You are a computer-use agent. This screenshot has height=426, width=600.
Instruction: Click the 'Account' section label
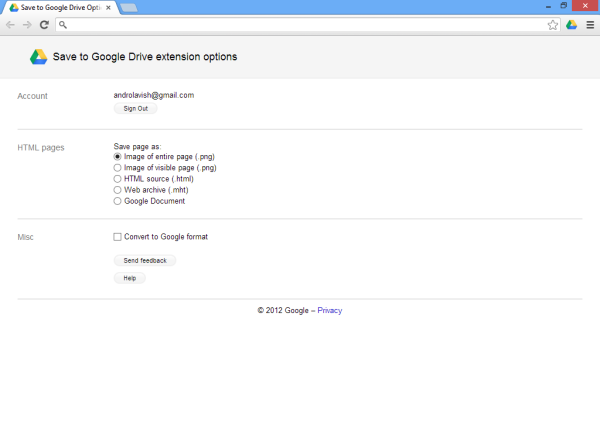pyautogui.click(x=33, y=96)
